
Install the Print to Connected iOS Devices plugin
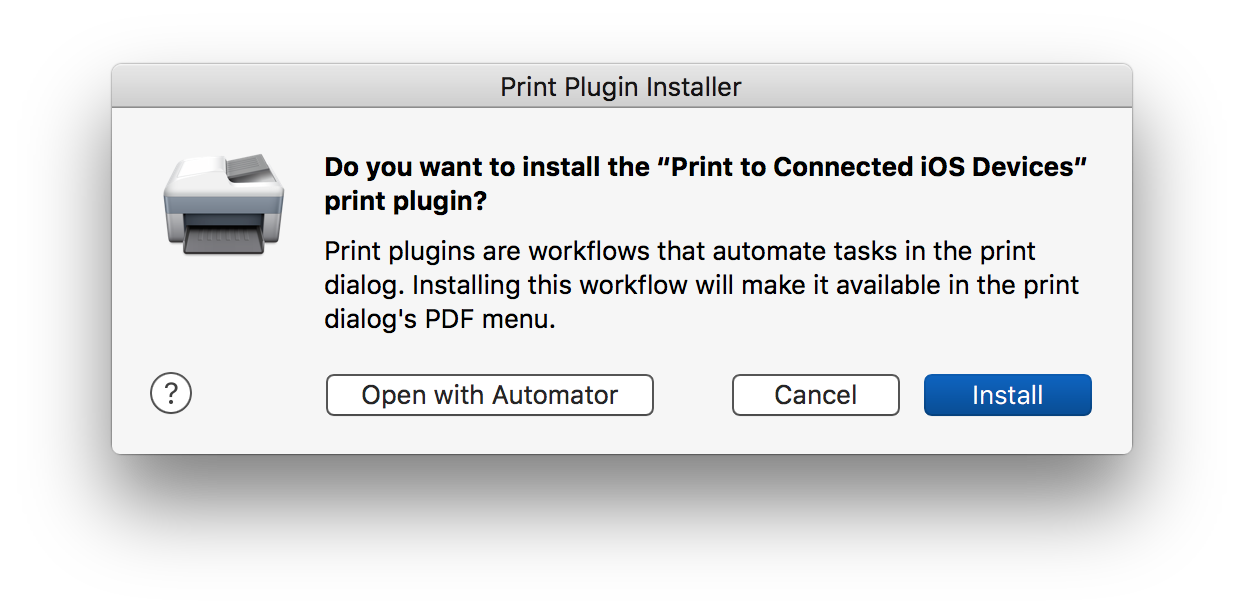(x=1007, y=394)
